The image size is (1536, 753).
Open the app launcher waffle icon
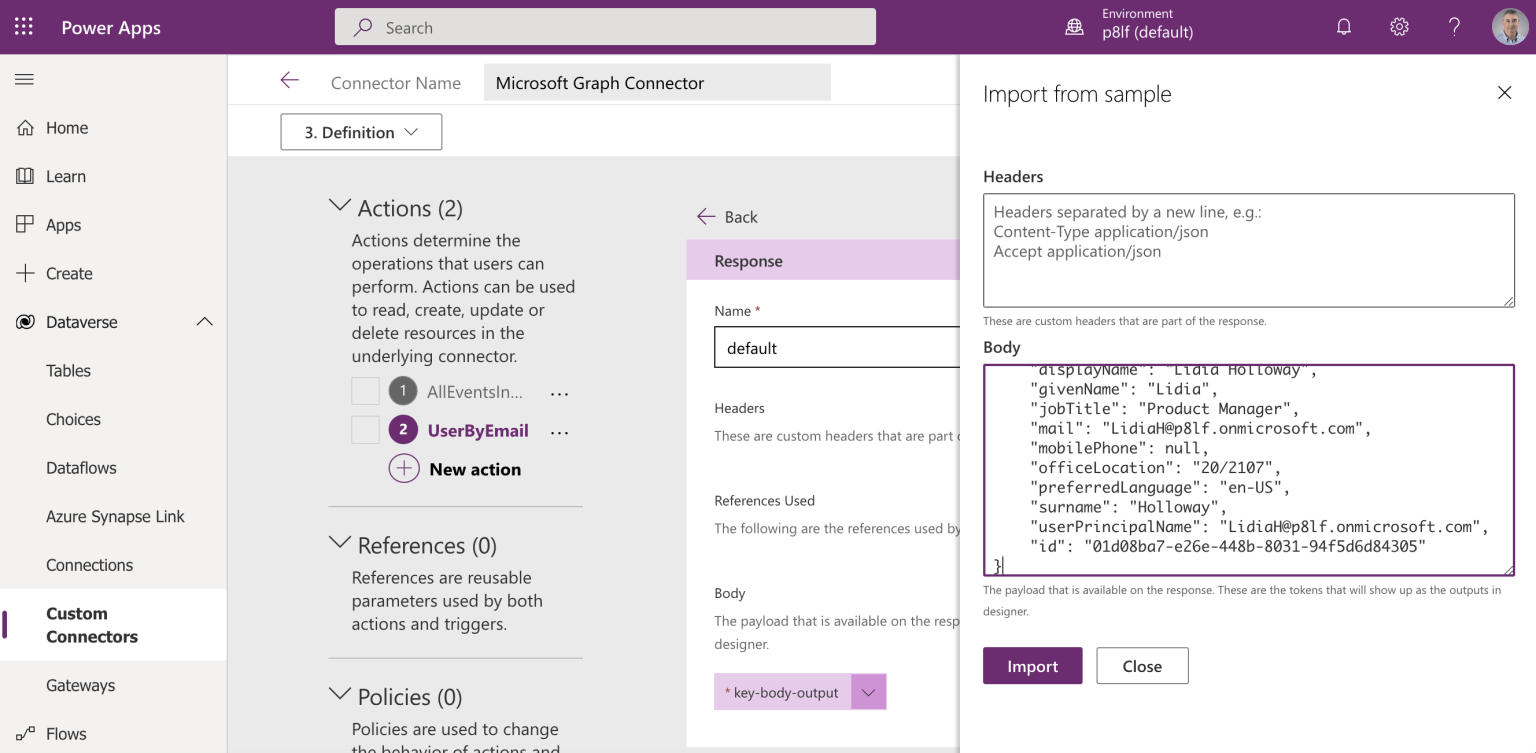[x=24, y=27]
